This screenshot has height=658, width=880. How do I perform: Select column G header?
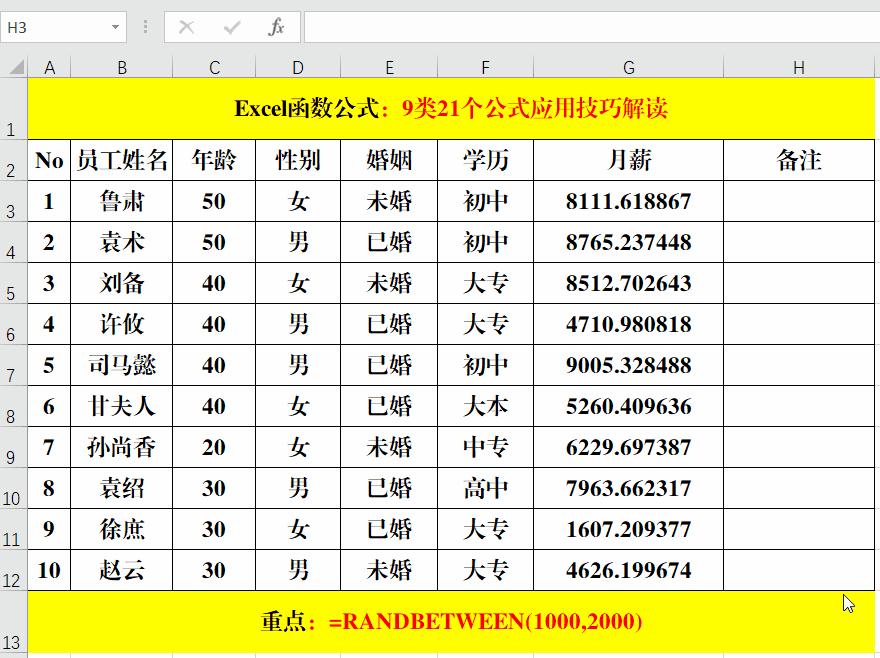pos(628,67)
